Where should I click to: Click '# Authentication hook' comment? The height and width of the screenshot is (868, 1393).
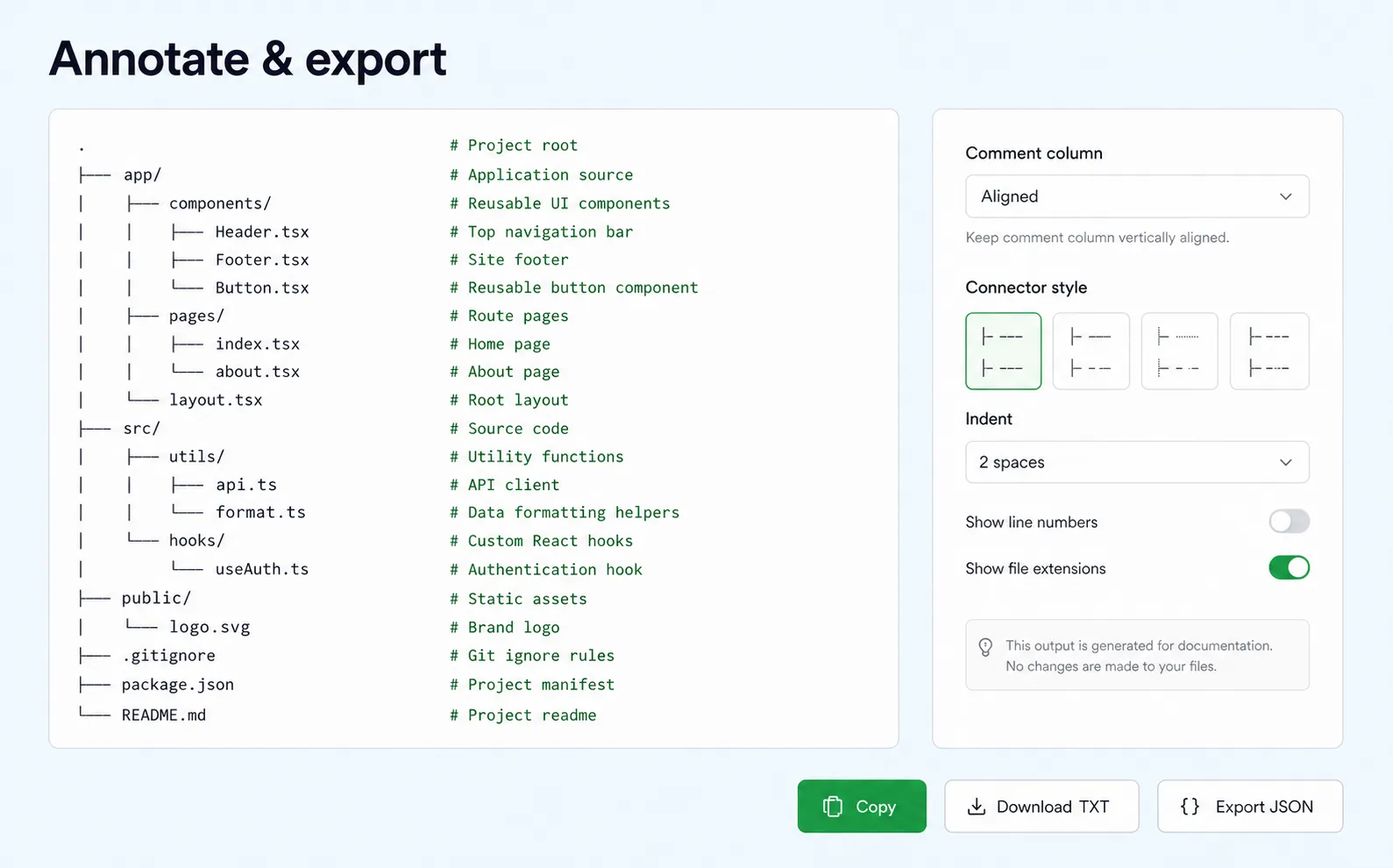pyautogui.click(x=545, y=569)
